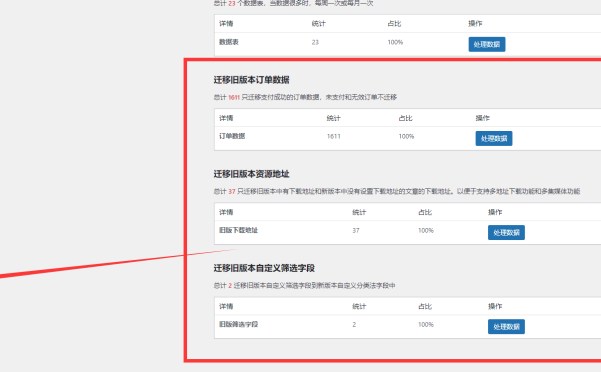
Task: Click 100% cell in 旧版下载地址 row
Action: click(x=426, y=231)
